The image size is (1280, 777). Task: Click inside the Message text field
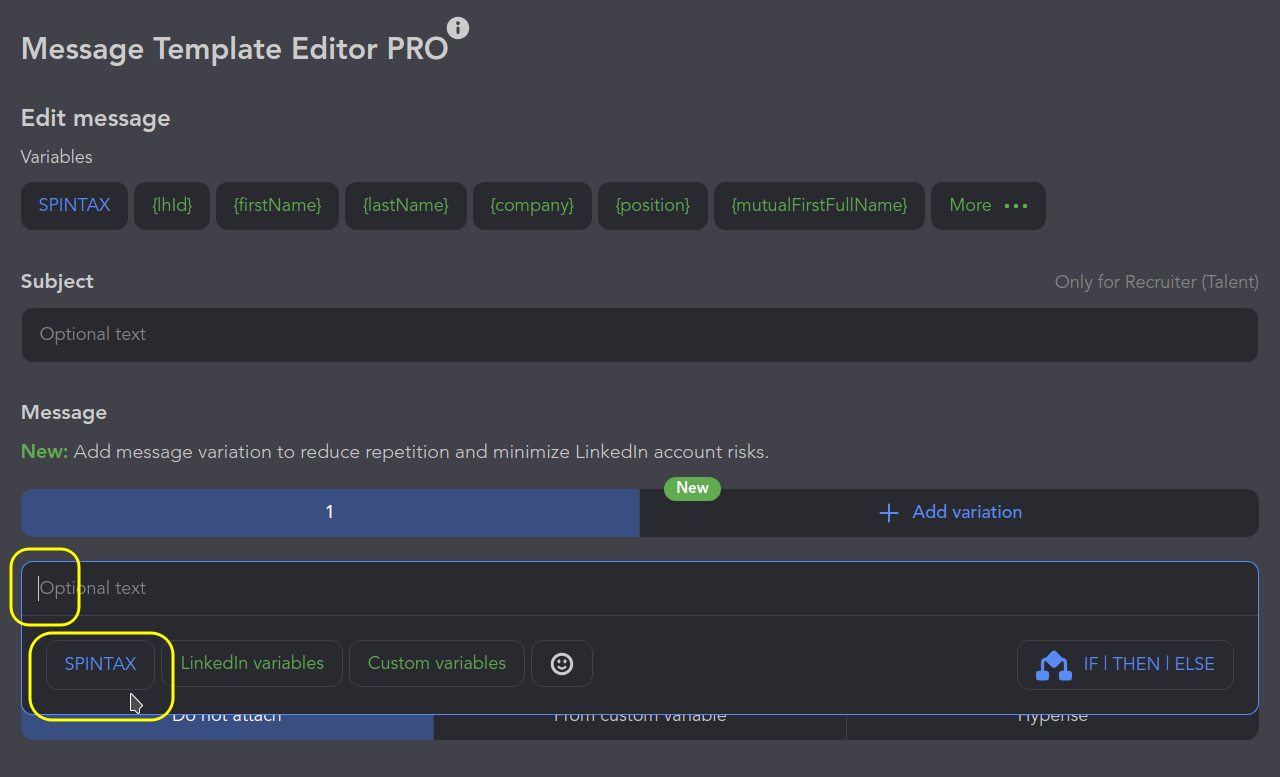(639, 589)
